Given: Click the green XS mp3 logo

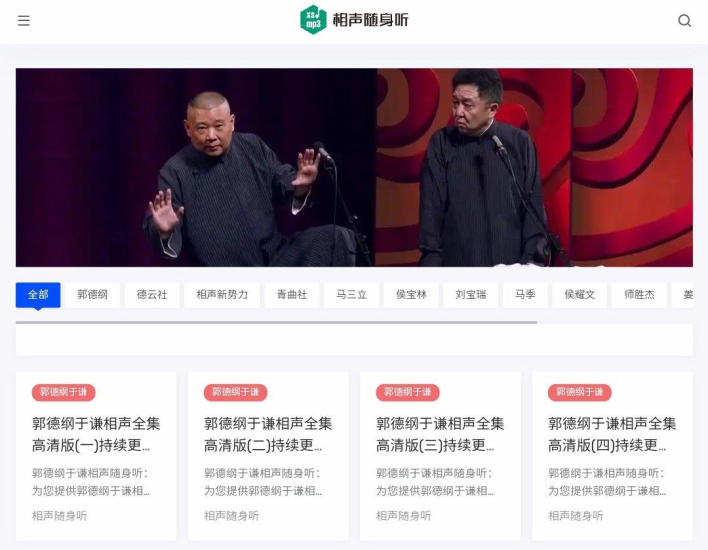Looking at the screenshot, I should click(313, 20).
